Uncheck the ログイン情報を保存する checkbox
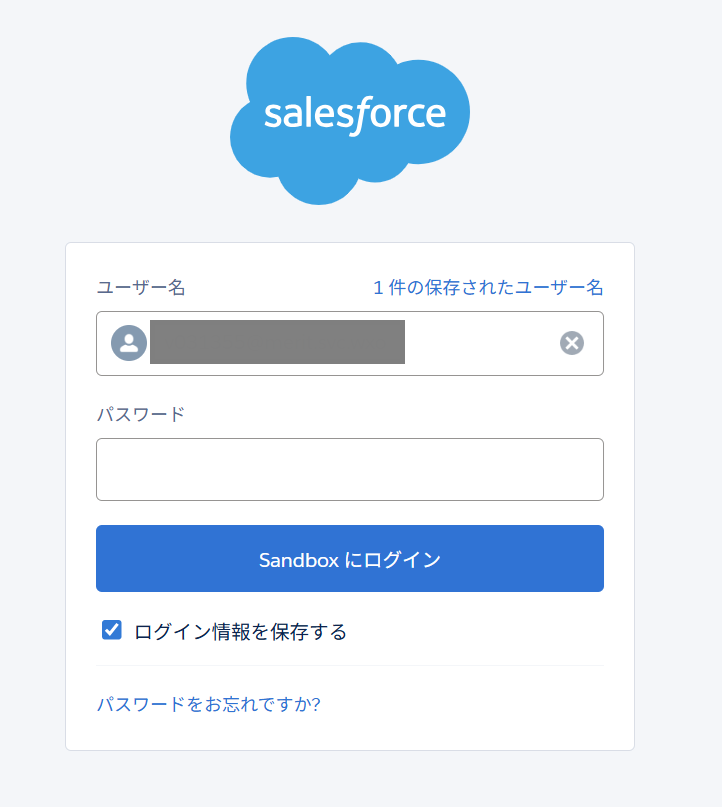 point(112,630)
